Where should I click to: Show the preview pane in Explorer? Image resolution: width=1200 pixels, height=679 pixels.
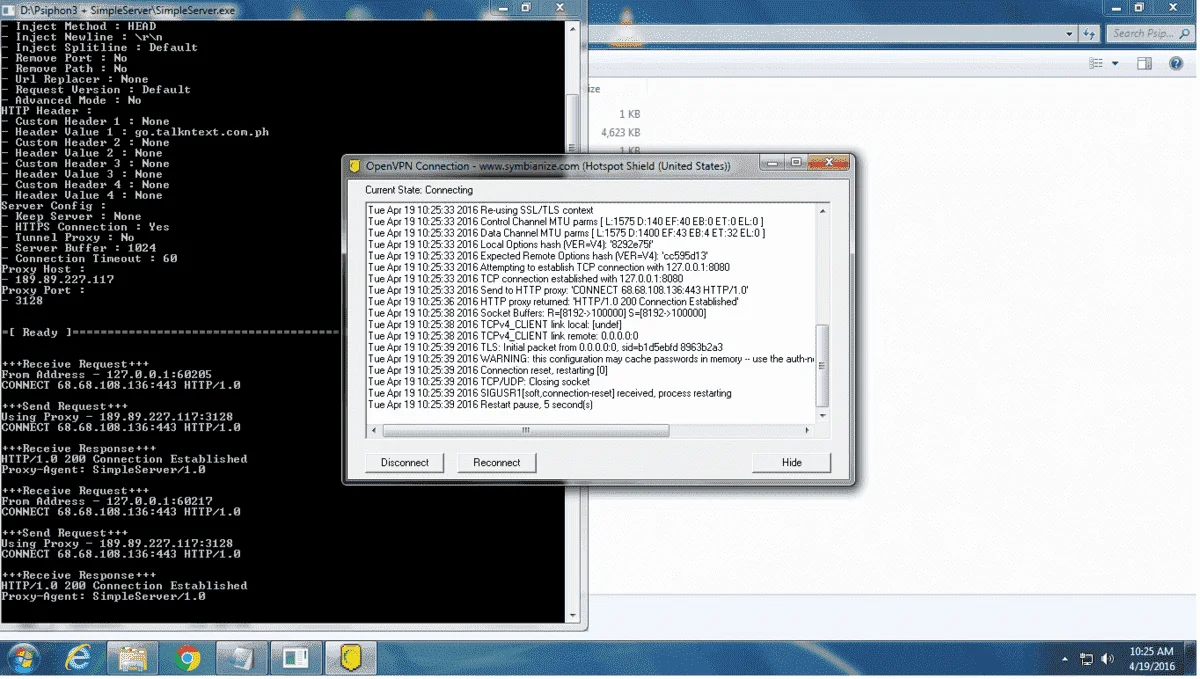click(1145, 63)
